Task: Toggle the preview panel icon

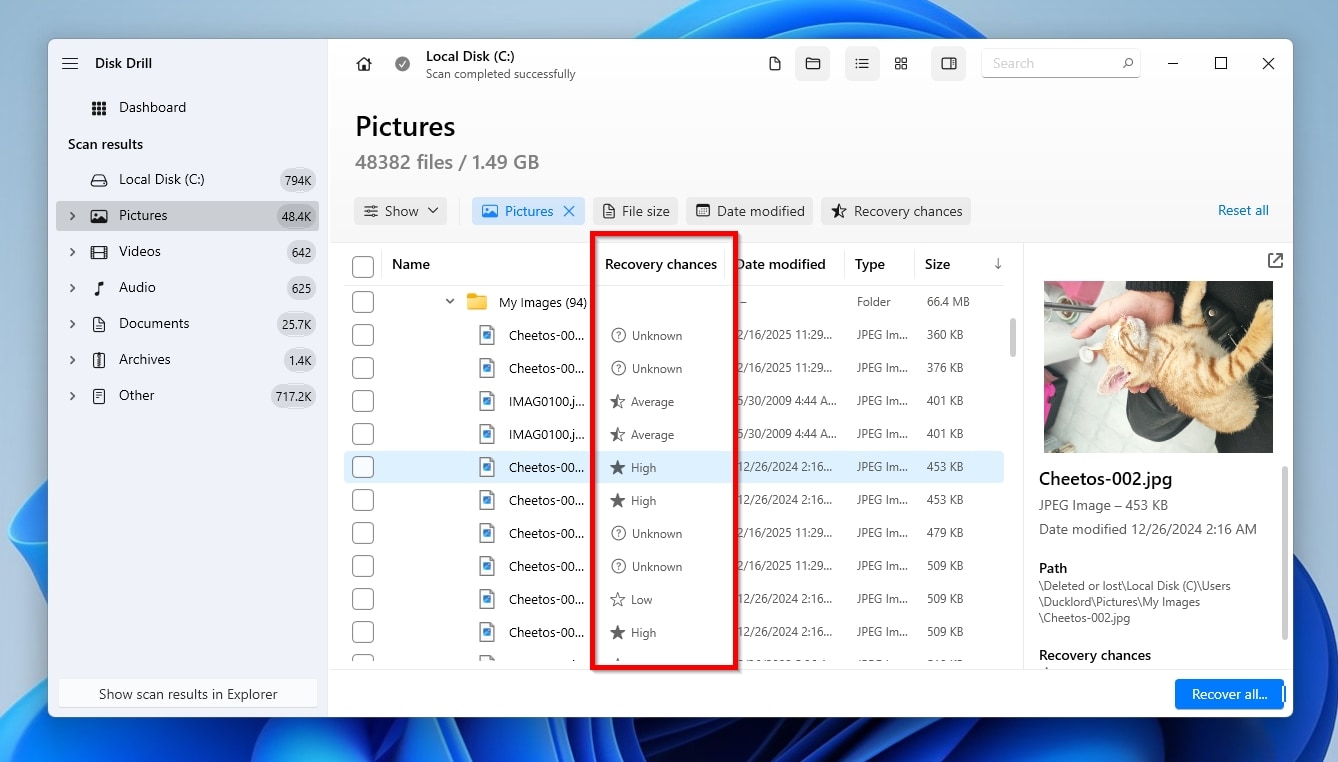Action: pyautogui.click(x=949, y=64)
